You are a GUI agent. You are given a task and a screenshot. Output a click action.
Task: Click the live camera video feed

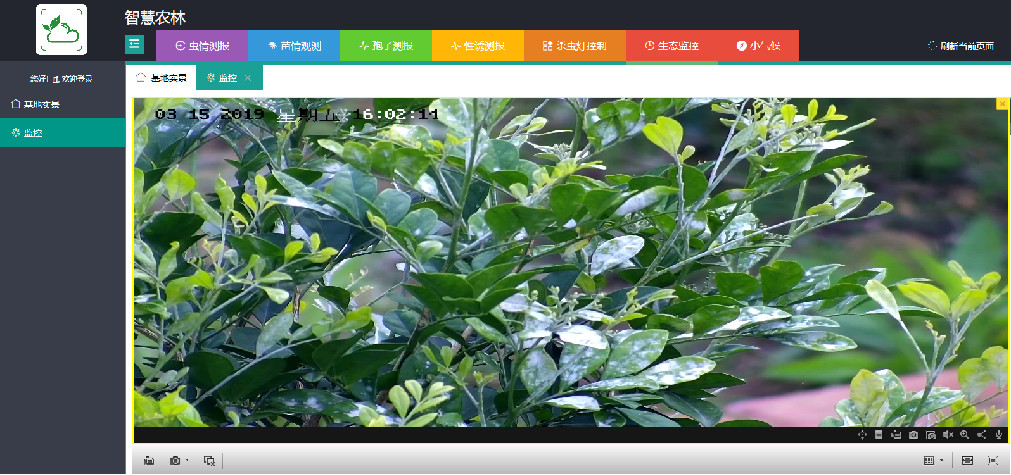(x=570, y=262)
